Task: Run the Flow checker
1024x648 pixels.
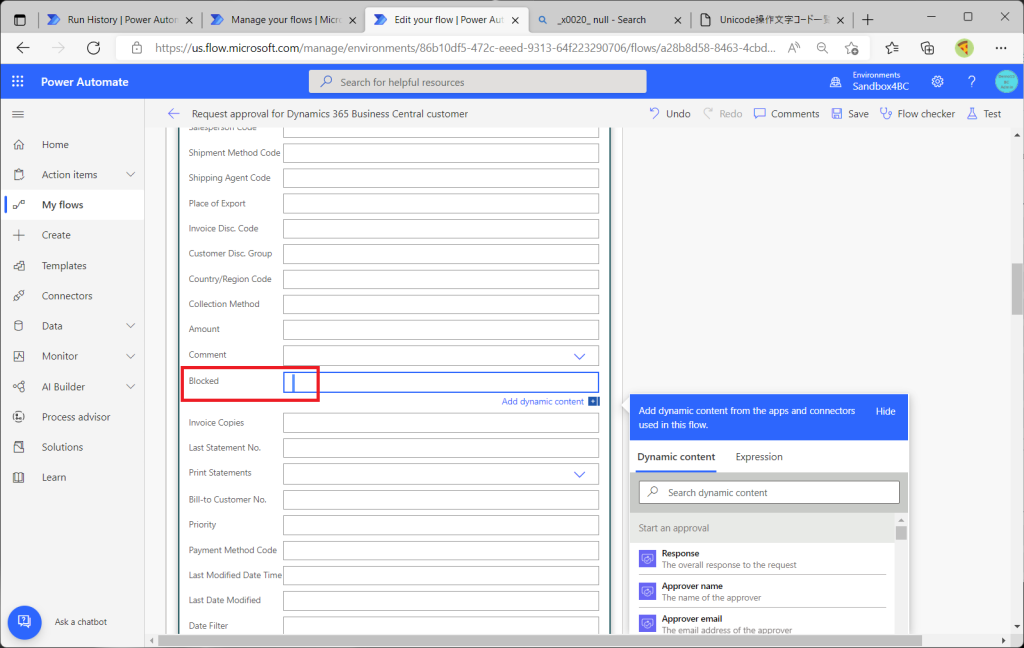Action: coord(917,114)
